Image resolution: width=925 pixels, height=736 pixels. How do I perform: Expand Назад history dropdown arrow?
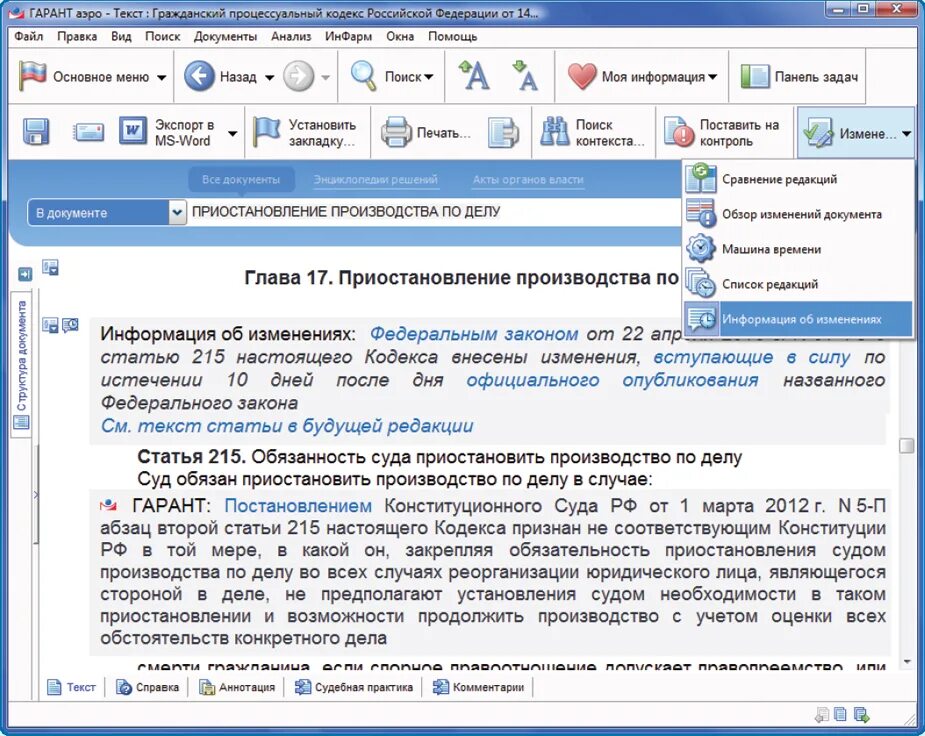(x=270, y=77)
